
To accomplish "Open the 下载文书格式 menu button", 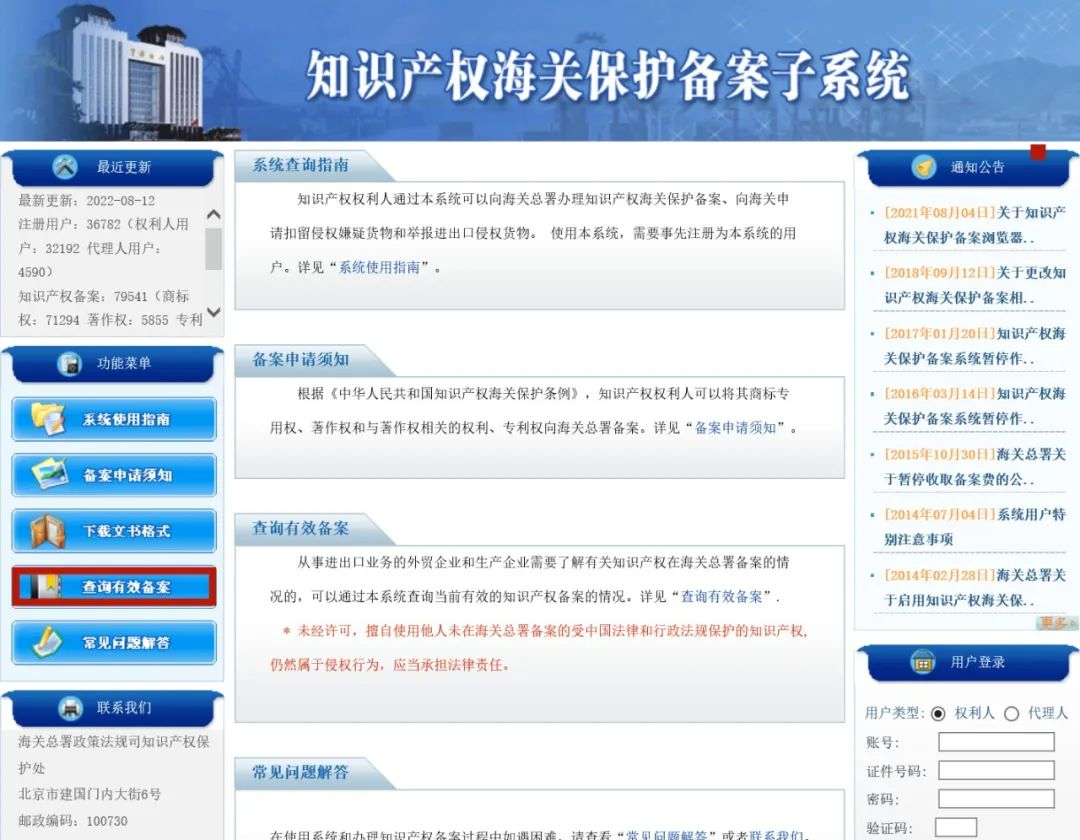I will 114,531.
